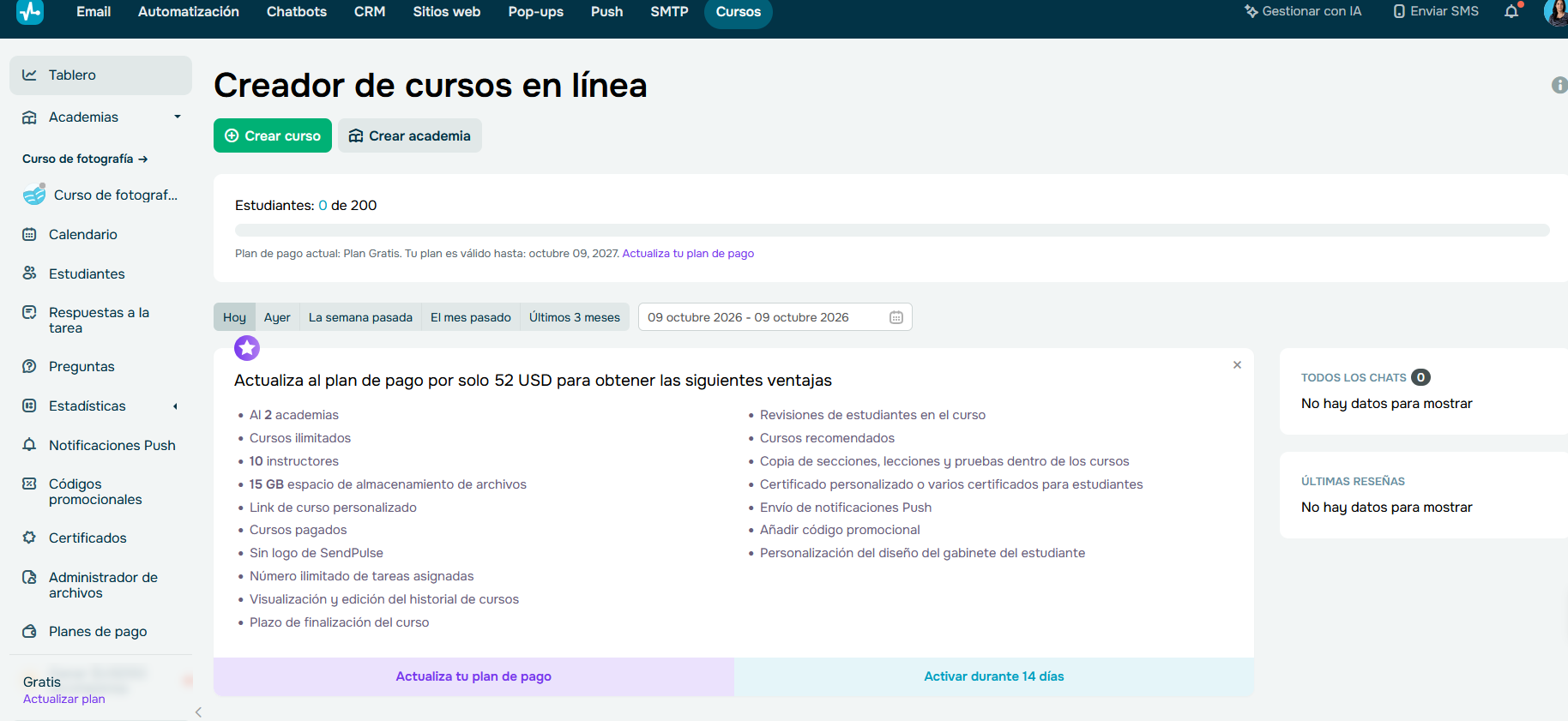
Task: Filter by Últimos 3 meses
Action: tap(575, 317)
